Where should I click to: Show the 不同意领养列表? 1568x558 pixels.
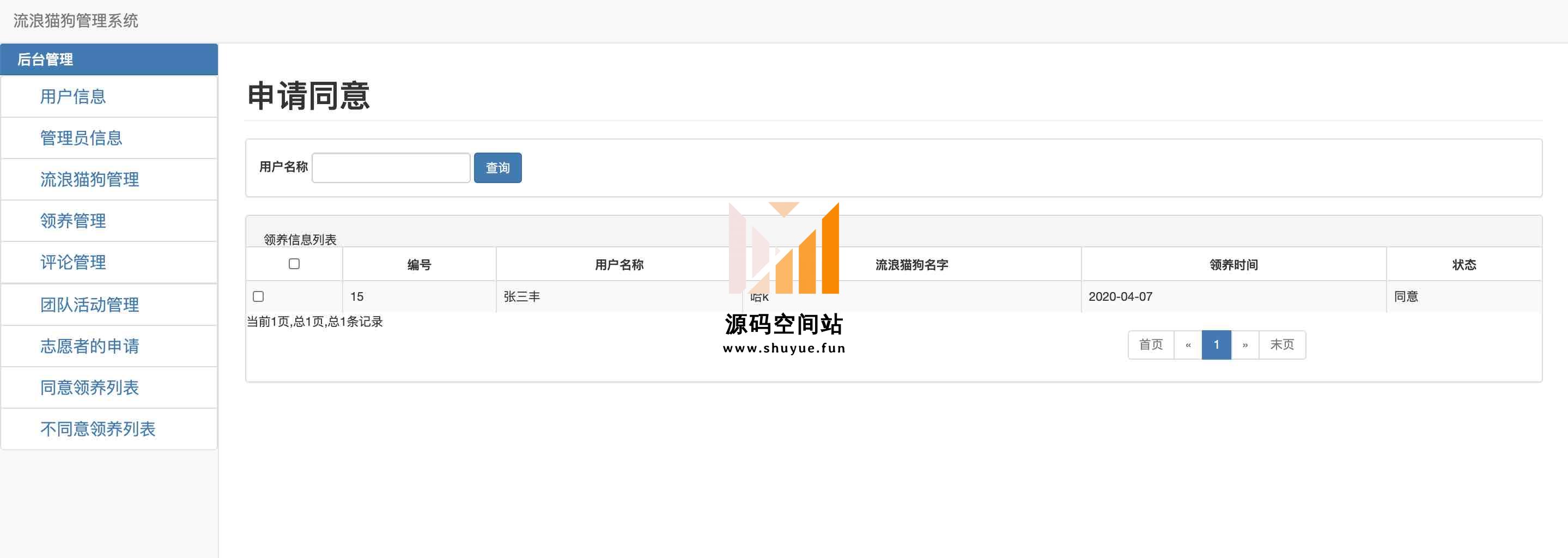tap(98, 429)
